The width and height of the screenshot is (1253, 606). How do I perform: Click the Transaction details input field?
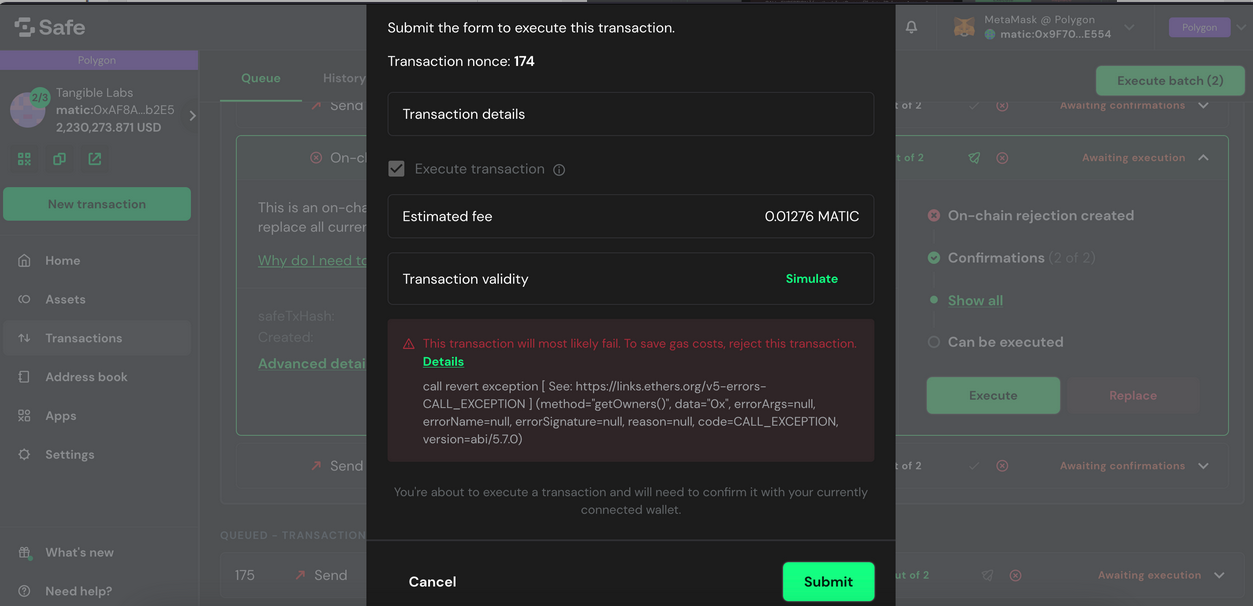click(x=630, y=113)
